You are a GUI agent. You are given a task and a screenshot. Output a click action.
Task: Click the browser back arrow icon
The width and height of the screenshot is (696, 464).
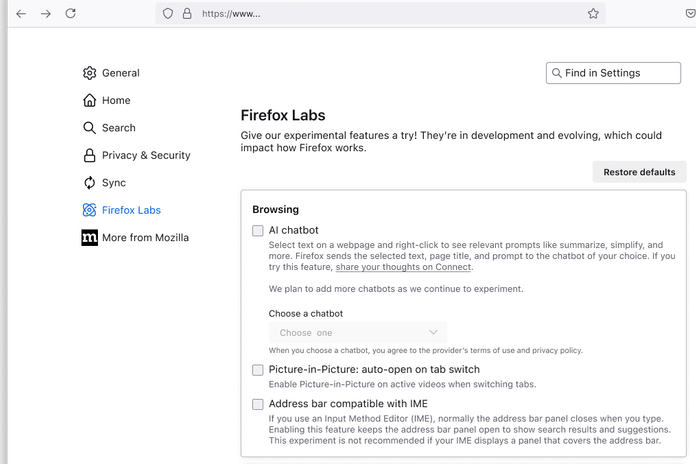(x=20, y=14)
